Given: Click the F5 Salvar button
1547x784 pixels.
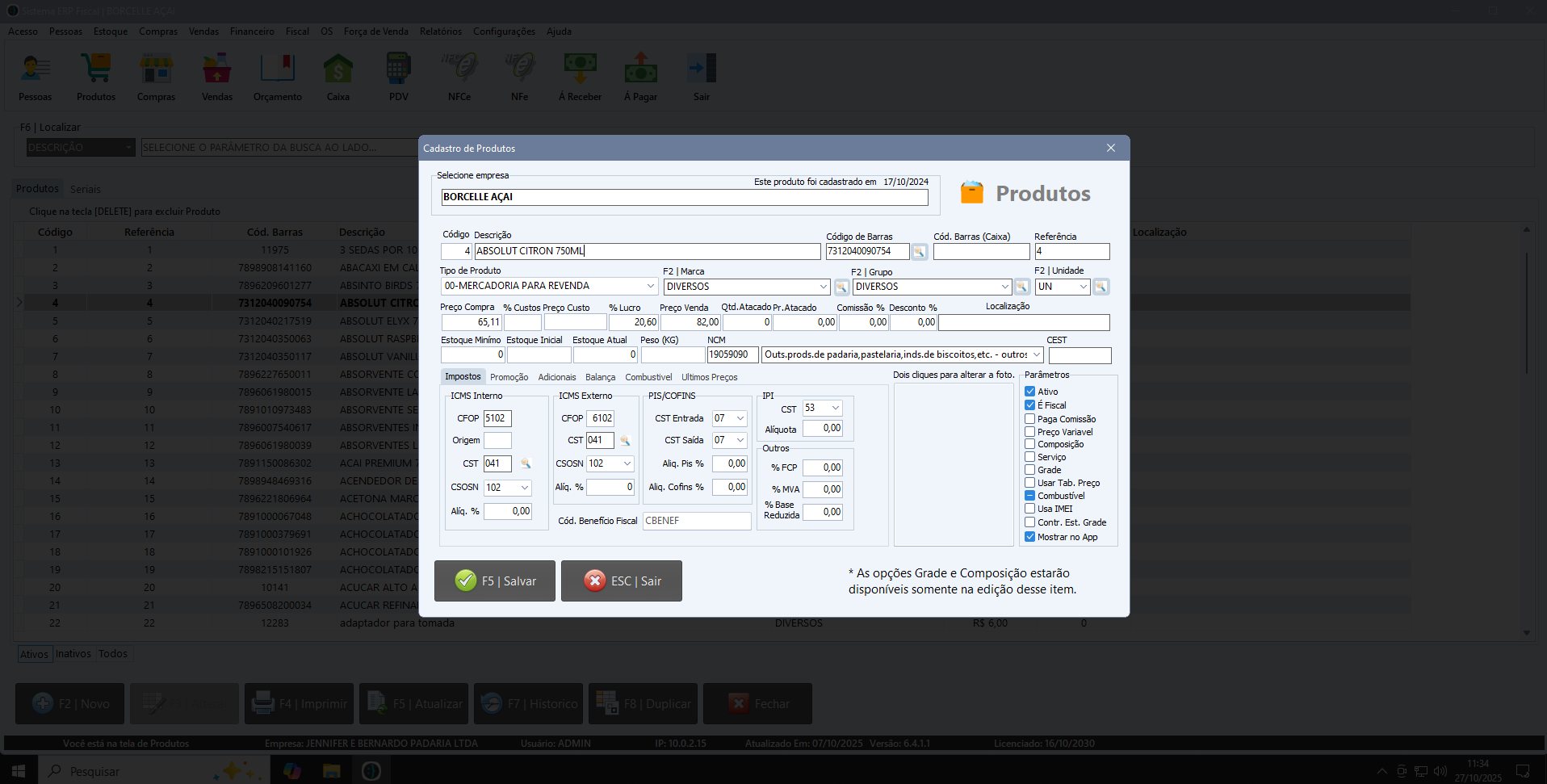Looking at the screenshot, I should (495, 581).
